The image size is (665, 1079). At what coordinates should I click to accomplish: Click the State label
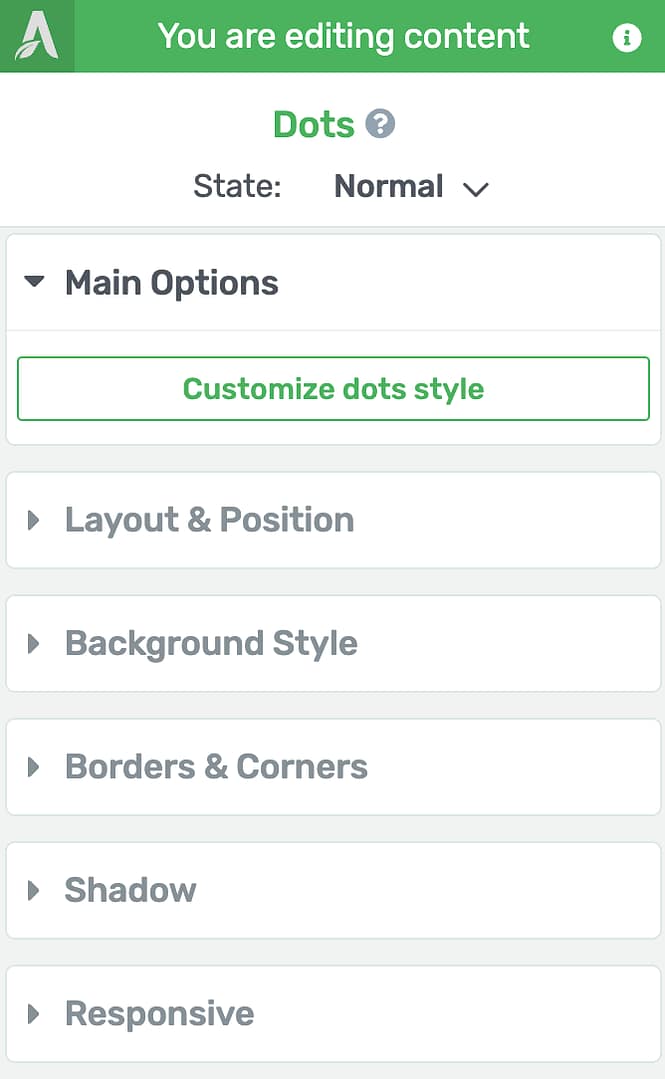click(237, 186)
